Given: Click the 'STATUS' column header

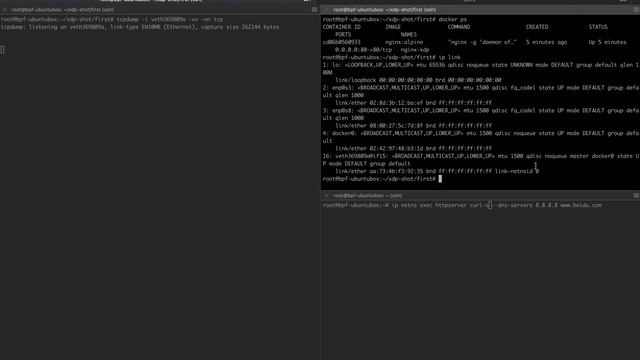Looking at the screenshot, I should coord(598,27).
